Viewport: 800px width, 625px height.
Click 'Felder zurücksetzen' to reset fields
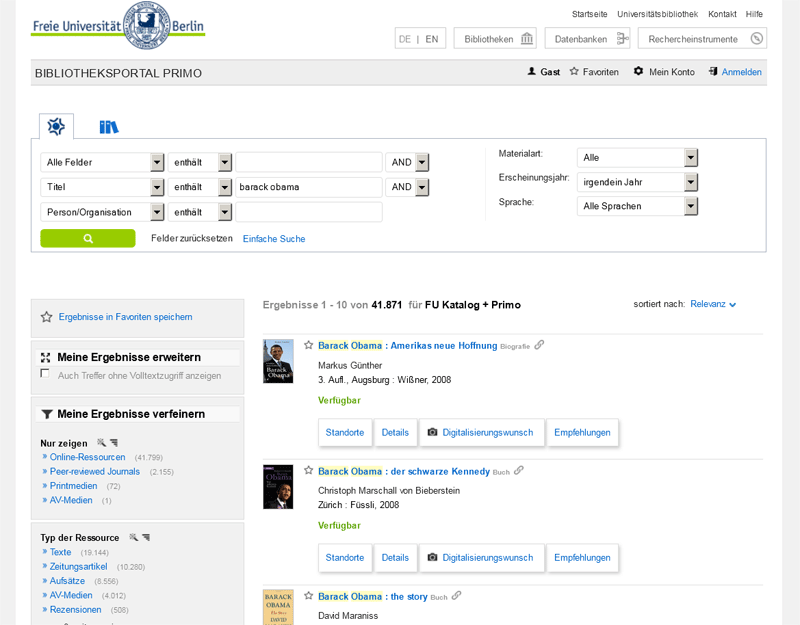[x=192, y=238]
